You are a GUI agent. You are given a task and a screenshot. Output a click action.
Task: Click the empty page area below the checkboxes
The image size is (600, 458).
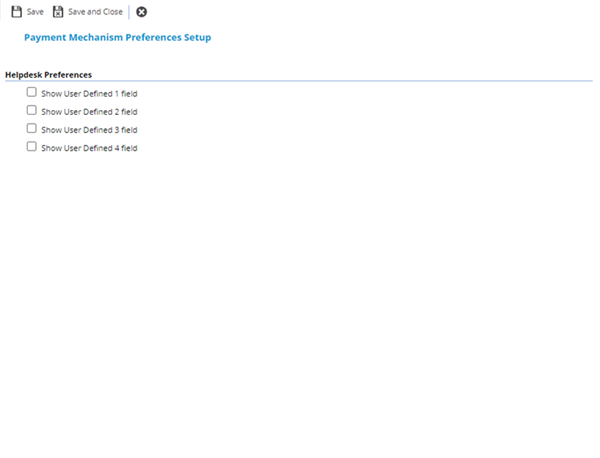pyautogui.click(x=300, y=300)
